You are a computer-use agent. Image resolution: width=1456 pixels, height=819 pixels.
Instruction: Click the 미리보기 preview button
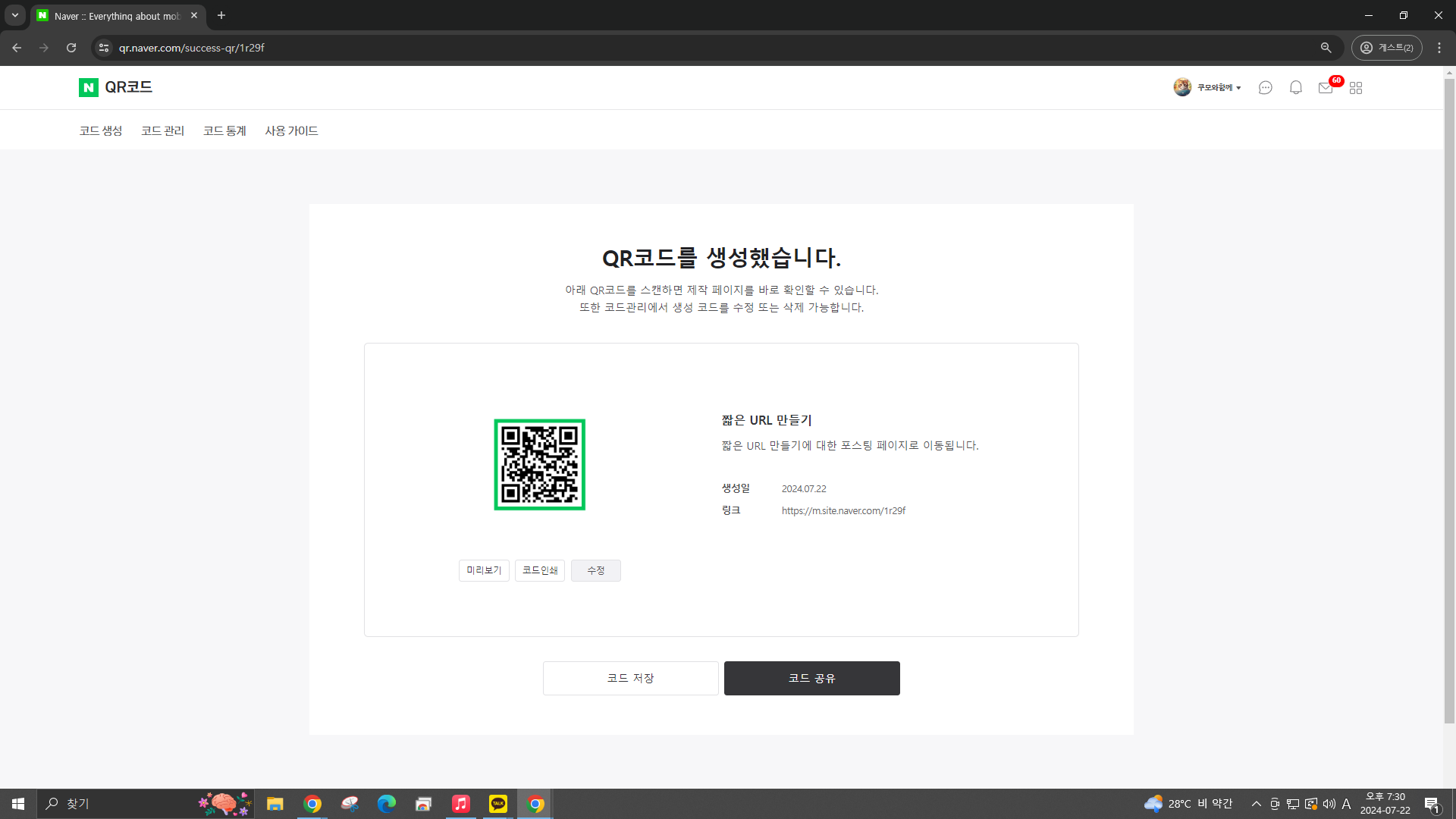coord(483,570)
